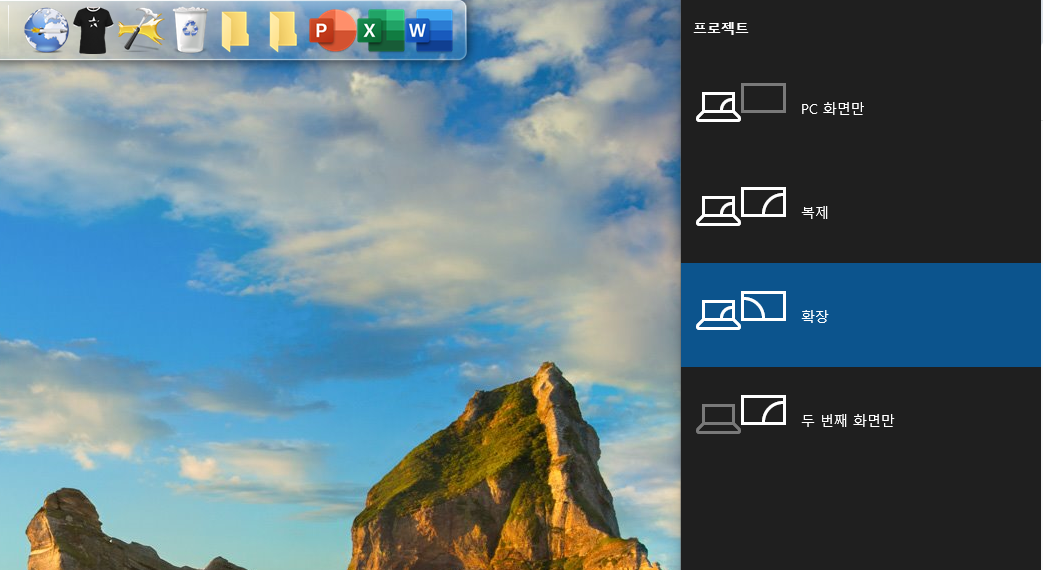This screenshot has width=1043, height=570.
Task: Open the first yellow folder in the dock
Action: click(235, 31)
